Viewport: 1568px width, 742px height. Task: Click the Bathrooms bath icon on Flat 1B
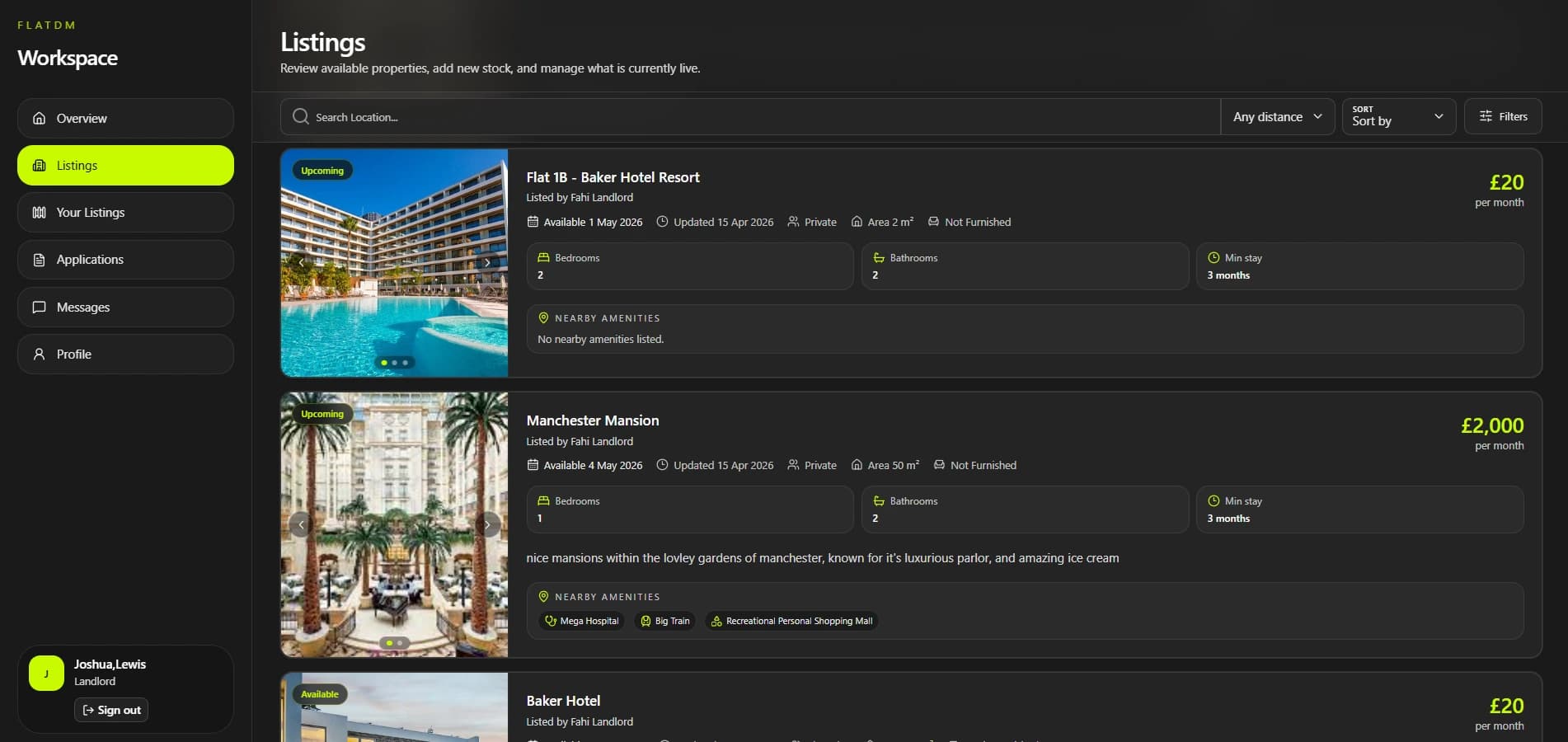coord(879,258)
